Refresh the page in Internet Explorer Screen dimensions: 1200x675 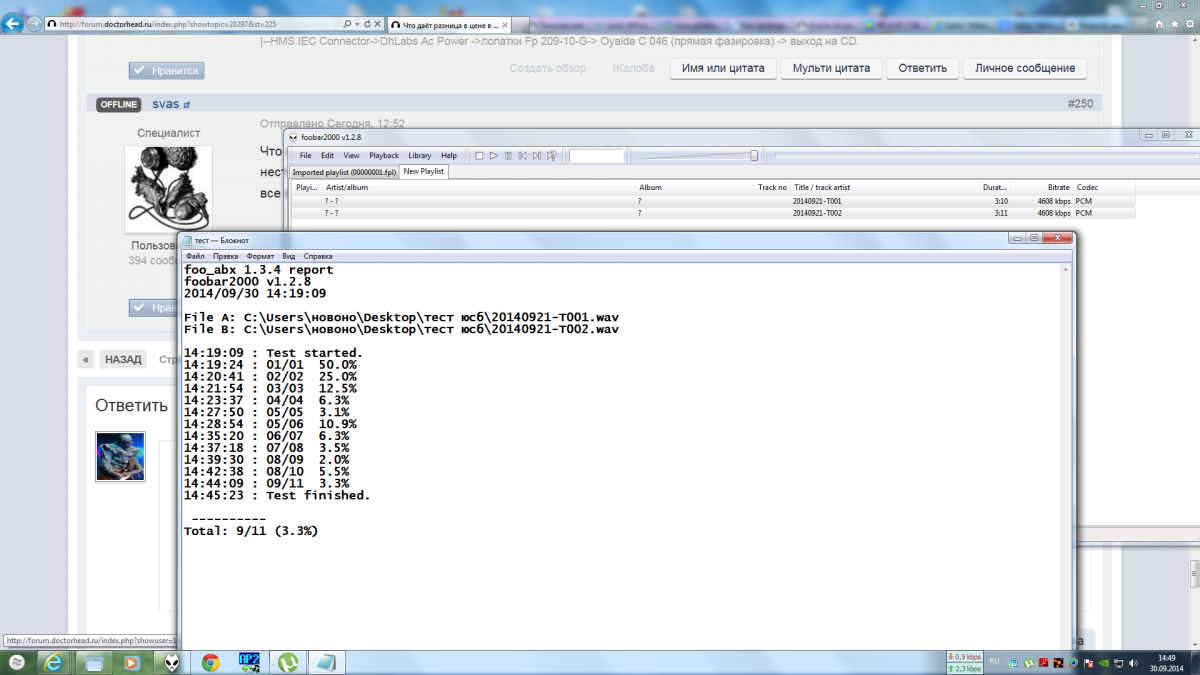[366, 23]
